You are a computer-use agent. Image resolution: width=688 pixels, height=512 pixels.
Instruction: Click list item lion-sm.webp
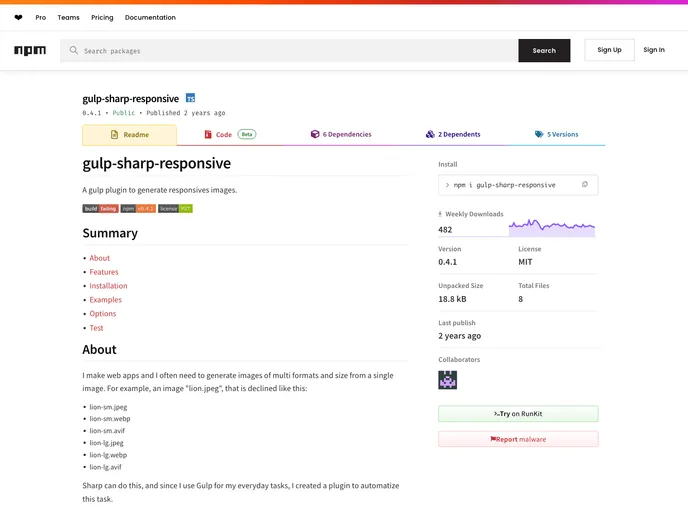(110, 419)
